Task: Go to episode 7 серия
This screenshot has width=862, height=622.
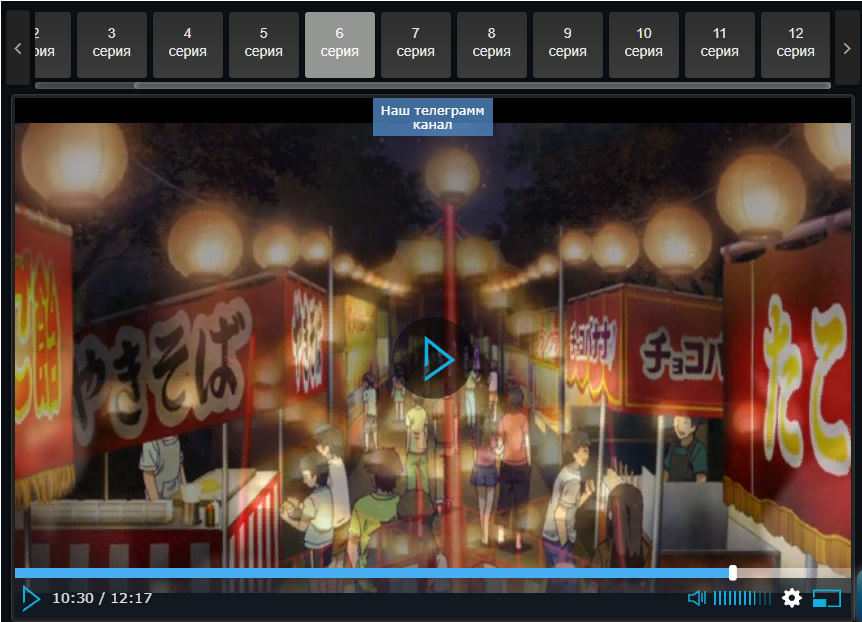Action: [416, 44]
